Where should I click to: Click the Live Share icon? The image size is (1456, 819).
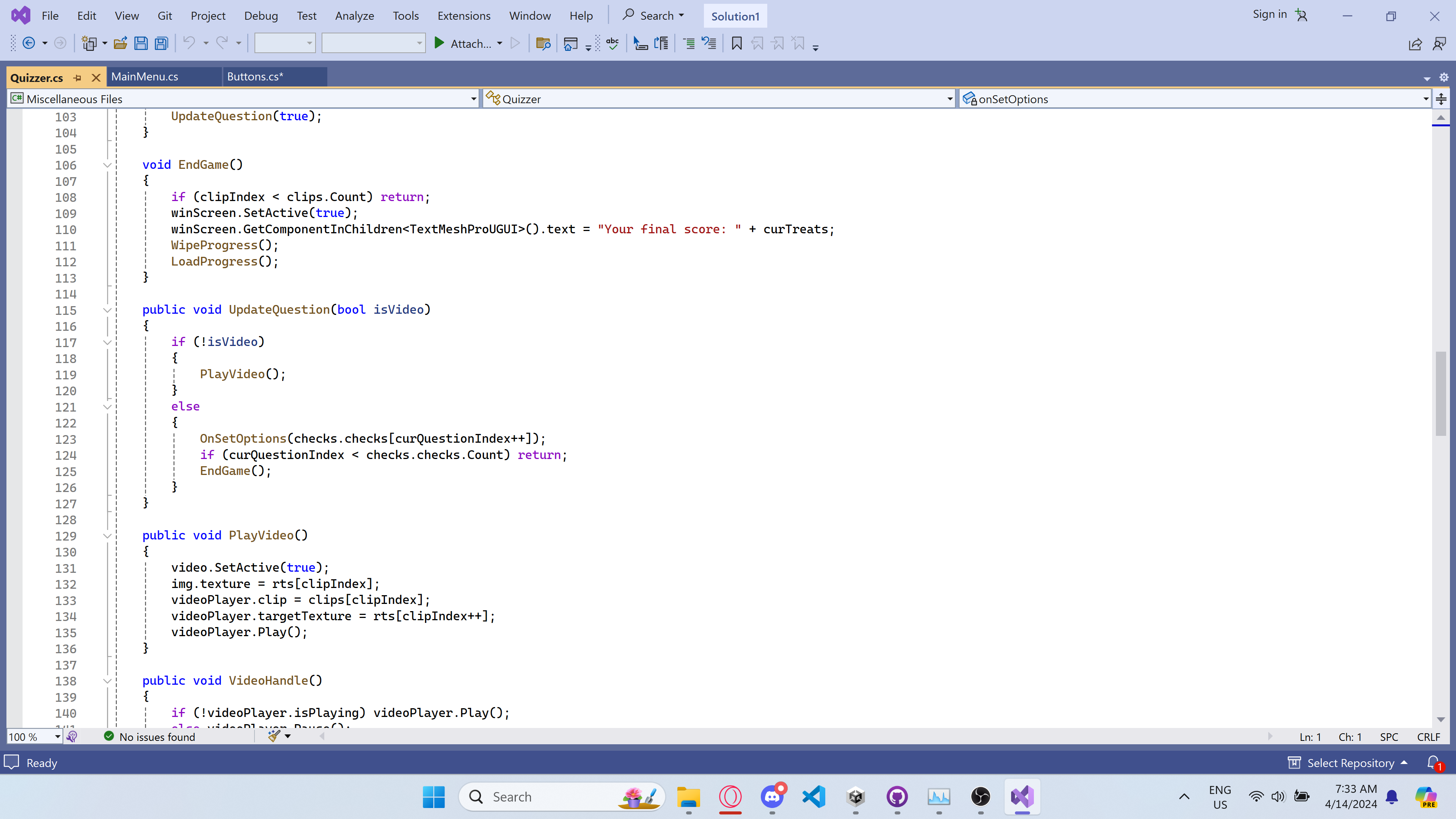click(x=1415, y=44)
